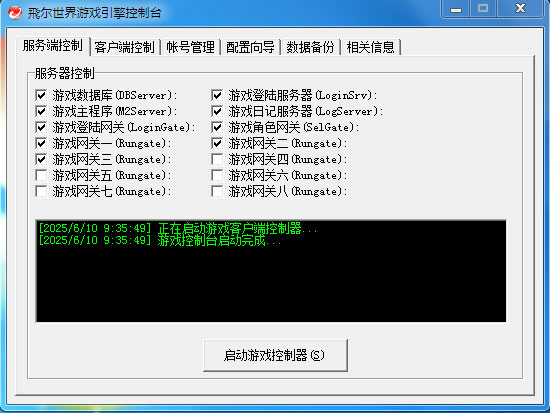This screenshot has width=550, height=413.
Task: Switch to 数据备份 tab
Action: [310, 47]
